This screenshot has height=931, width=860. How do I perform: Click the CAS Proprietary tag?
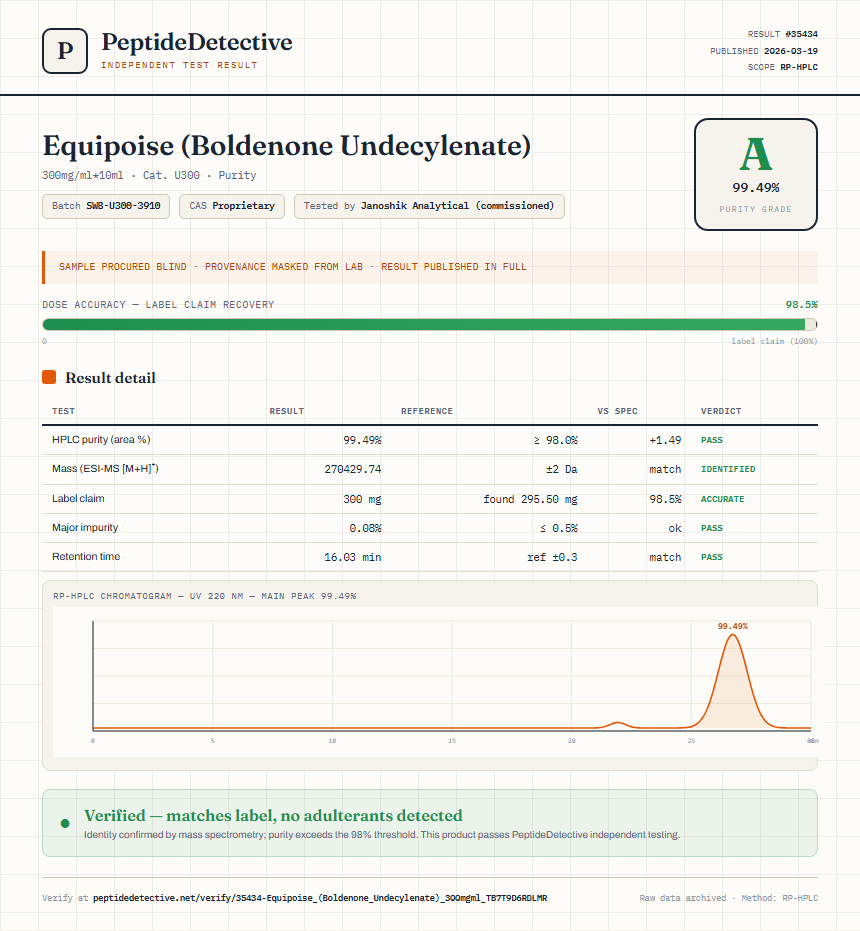(x=232, y=206)
